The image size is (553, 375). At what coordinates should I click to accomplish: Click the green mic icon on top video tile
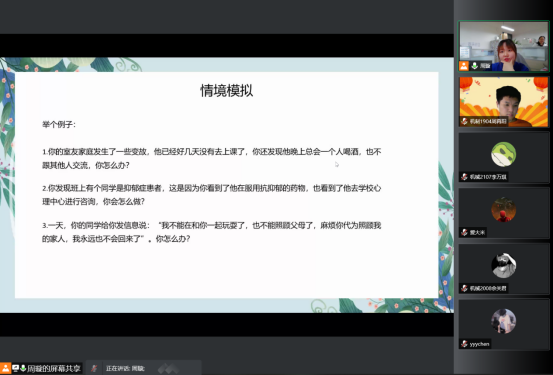(x=475, y=66)
